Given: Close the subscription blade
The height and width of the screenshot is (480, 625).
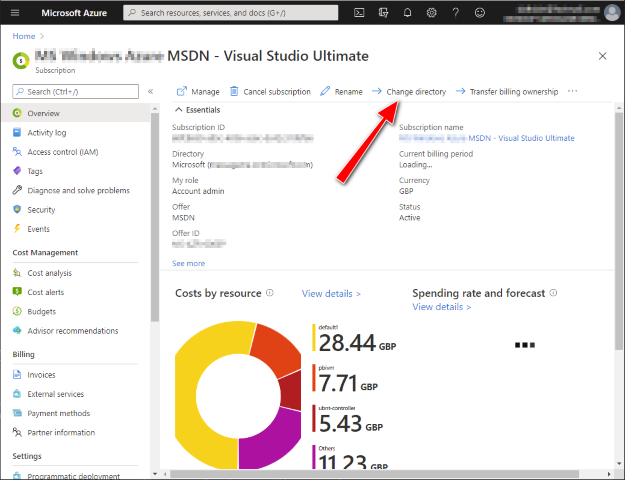Looking at the screenshot, I should pos(602,56).
